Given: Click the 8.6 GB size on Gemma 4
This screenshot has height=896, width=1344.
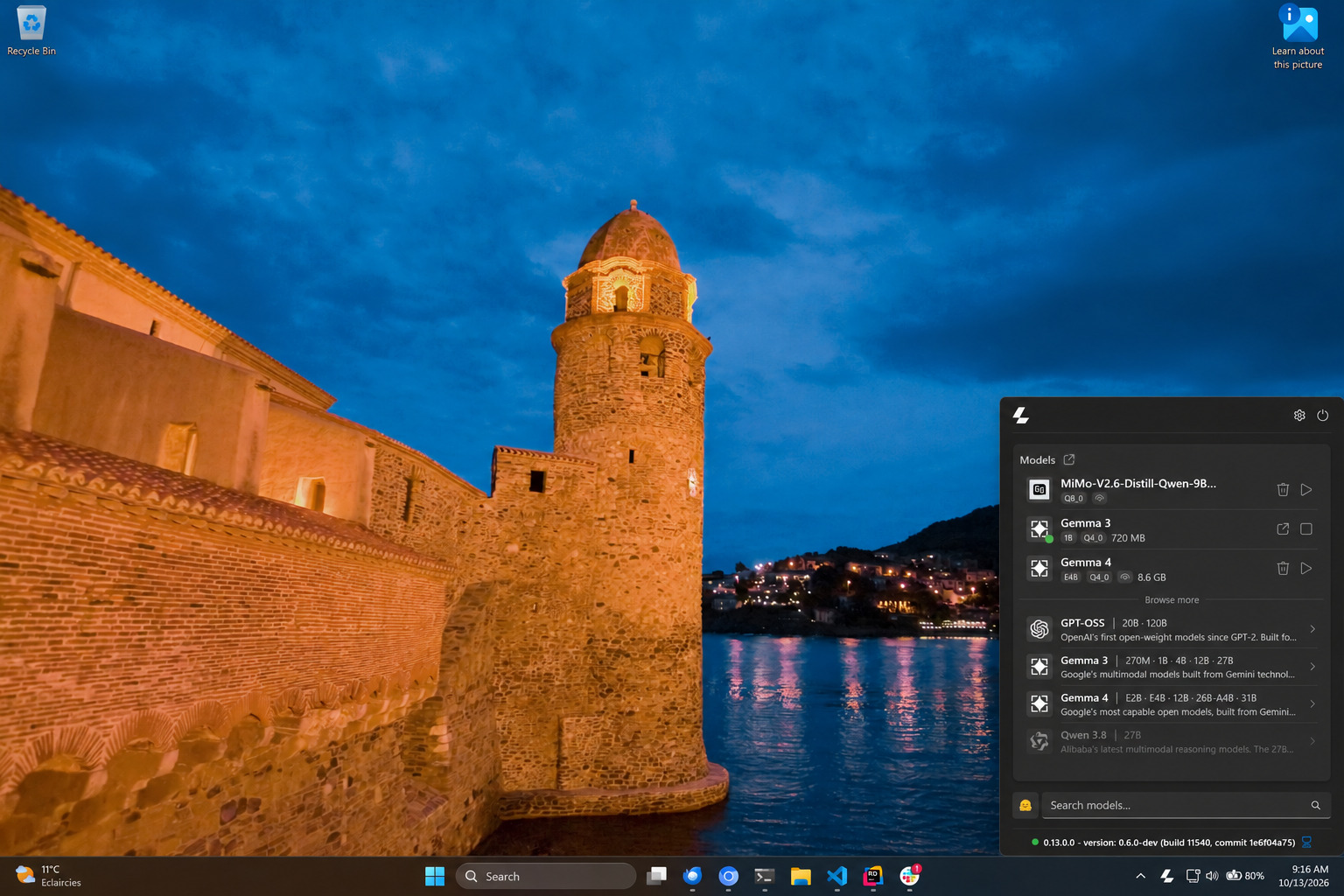Looking at the screenshot, I should 1151,577.
